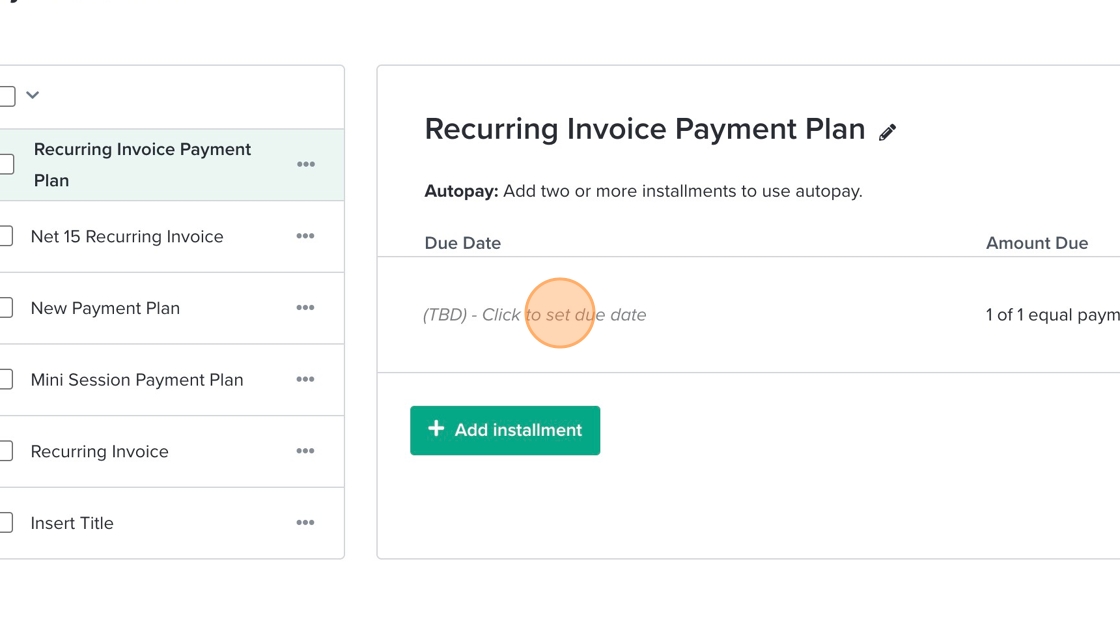Open three-dot menu for New Payment Plan

point(306,308)
